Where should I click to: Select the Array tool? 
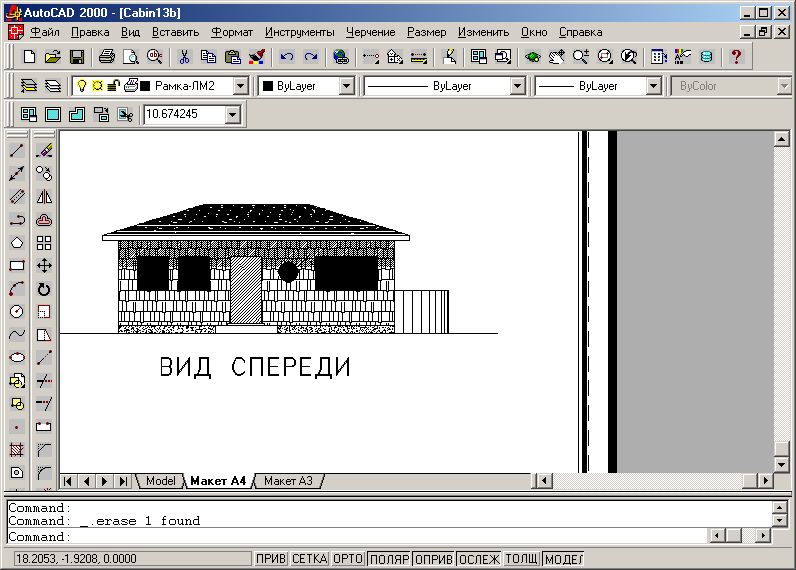44,243
